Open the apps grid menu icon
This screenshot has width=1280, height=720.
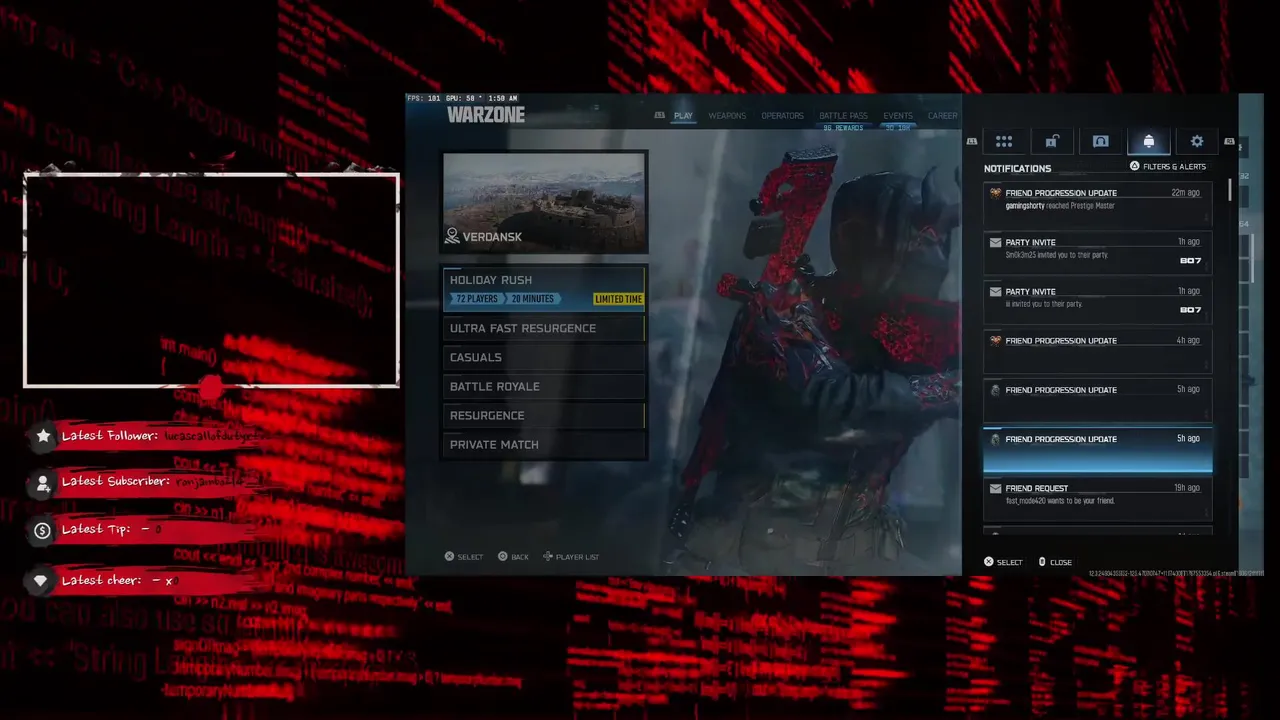tap(1004, 142)
